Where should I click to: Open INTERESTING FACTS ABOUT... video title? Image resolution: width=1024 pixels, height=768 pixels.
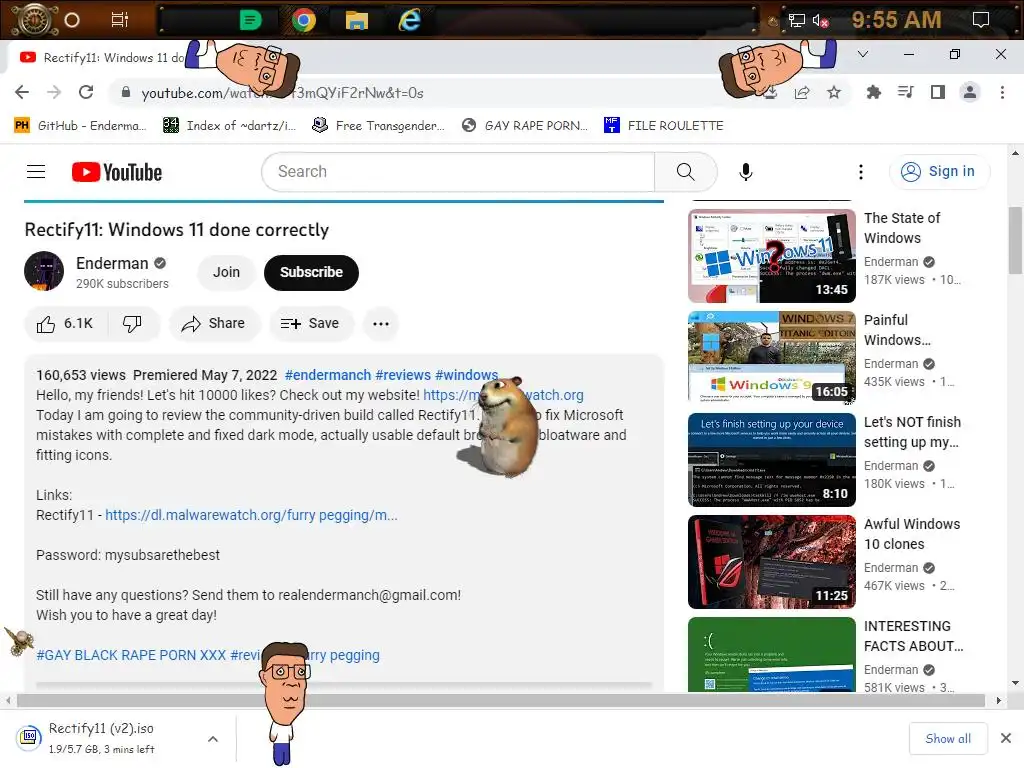tap(914, 636)
